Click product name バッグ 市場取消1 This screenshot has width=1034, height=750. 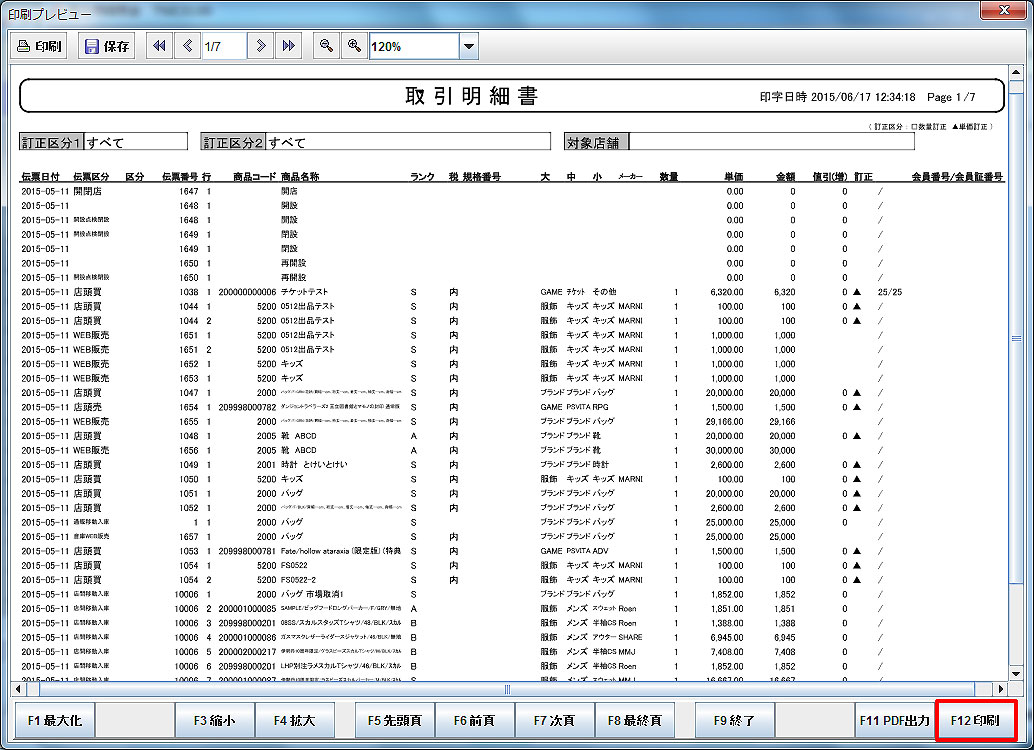313,594
